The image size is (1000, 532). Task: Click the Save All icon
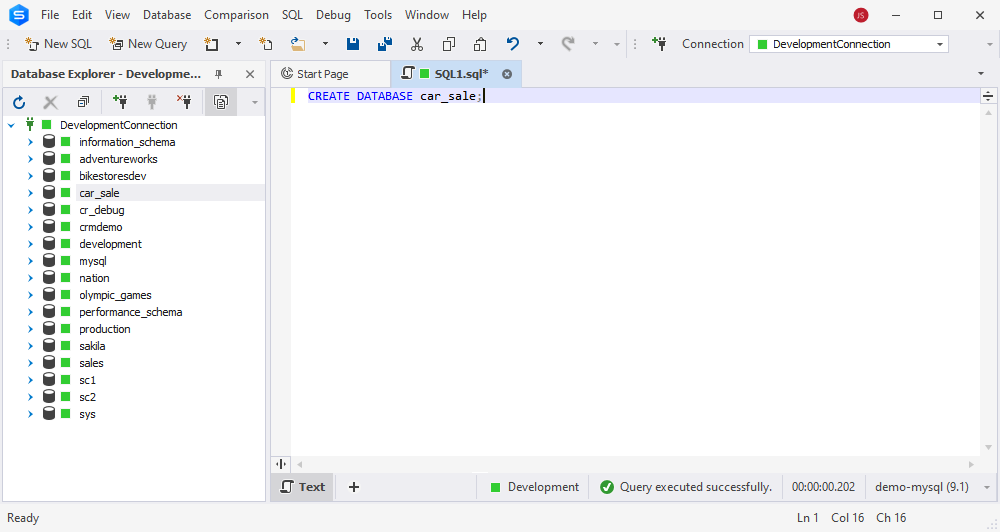pyautogui.click(x=385, y=44)
